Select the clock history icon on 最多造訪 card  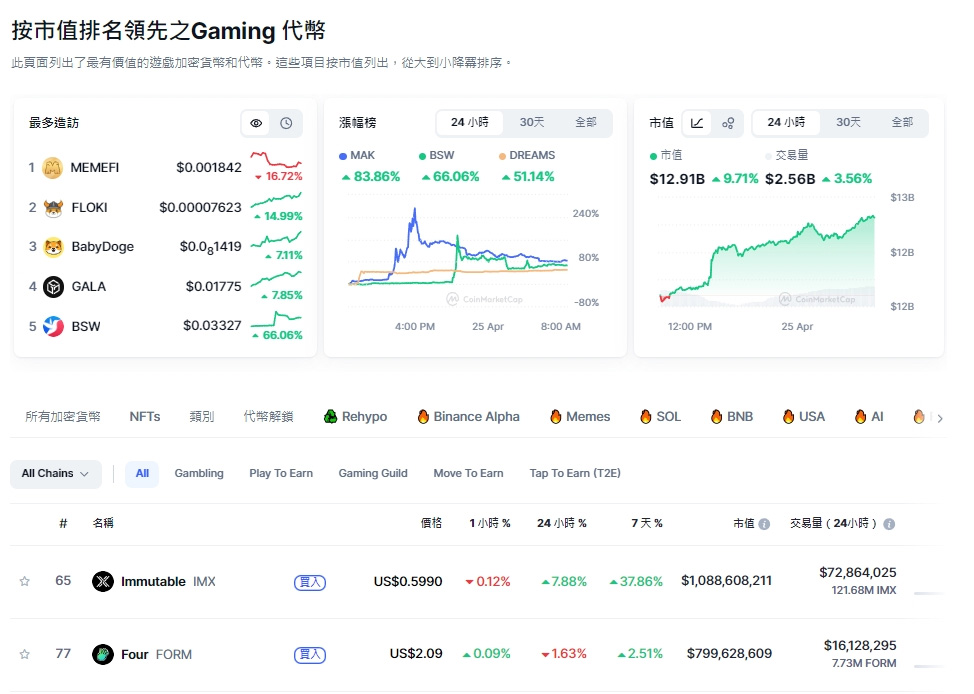click(x=286, y=123)
